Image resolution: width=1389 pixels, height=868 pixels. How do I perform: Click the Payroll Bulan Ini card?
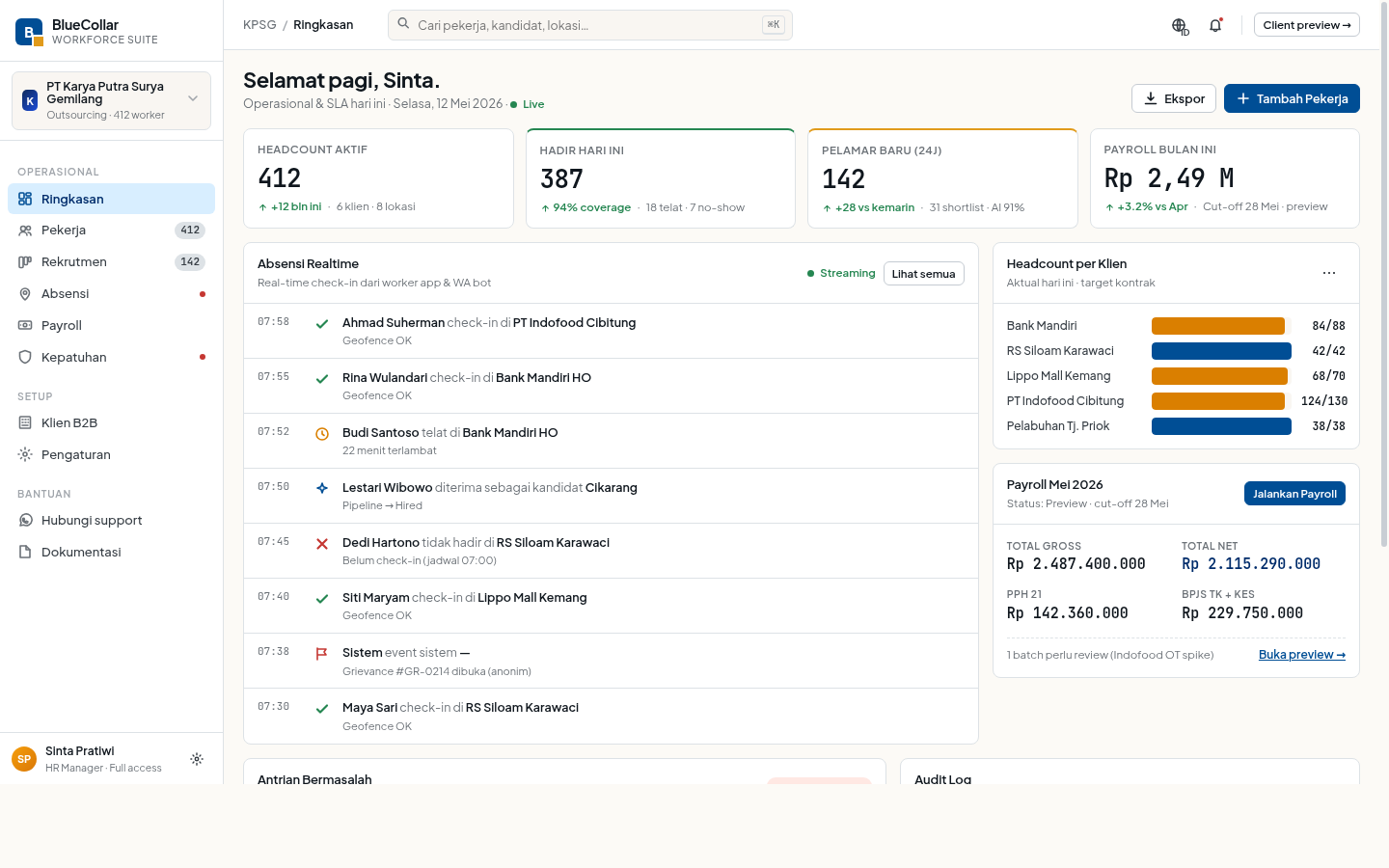coord(1225,178)
